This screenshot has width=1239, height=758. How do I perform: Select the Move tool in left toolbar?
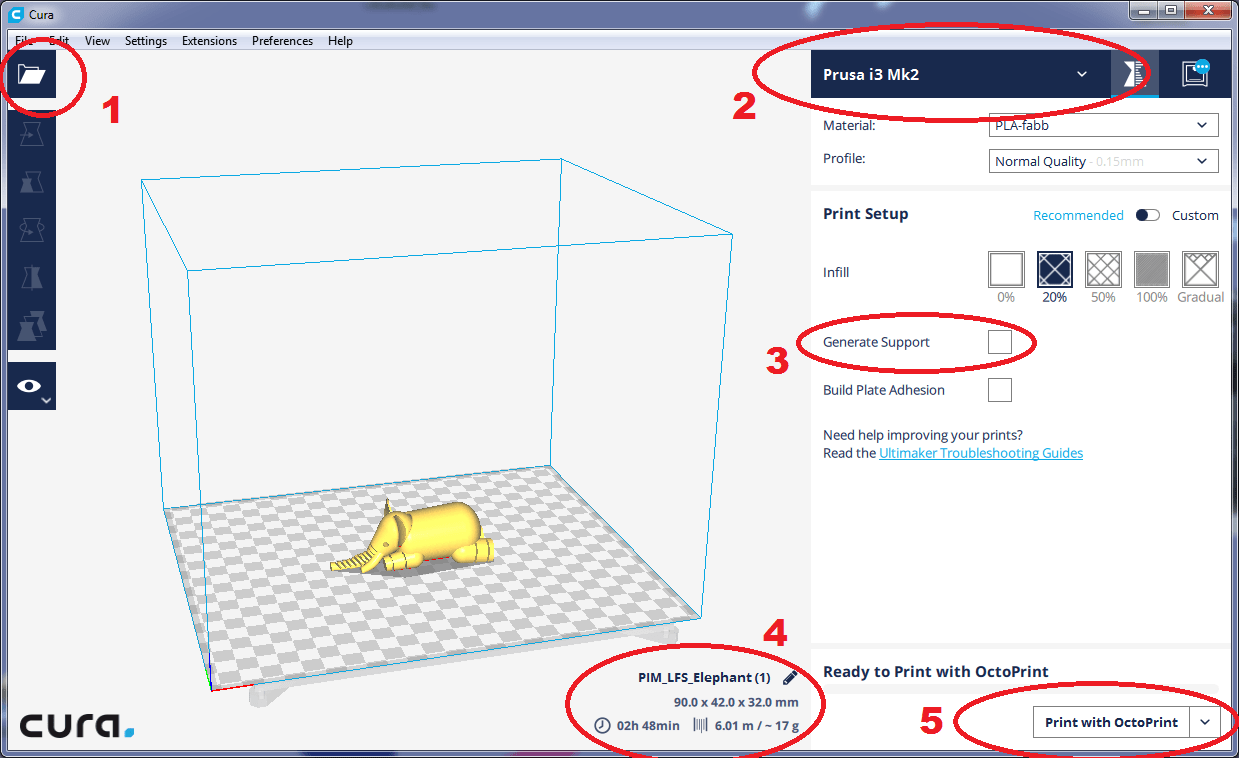tap(32, 133)
